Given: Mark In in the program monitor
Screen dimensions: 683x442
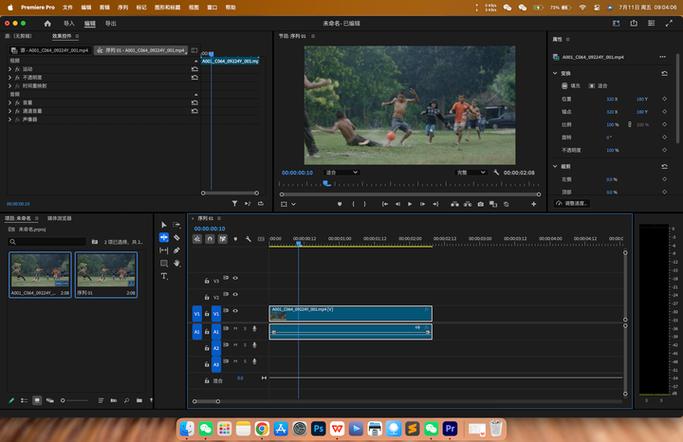Looking at the screenshot, I should [x=353, y=204].
